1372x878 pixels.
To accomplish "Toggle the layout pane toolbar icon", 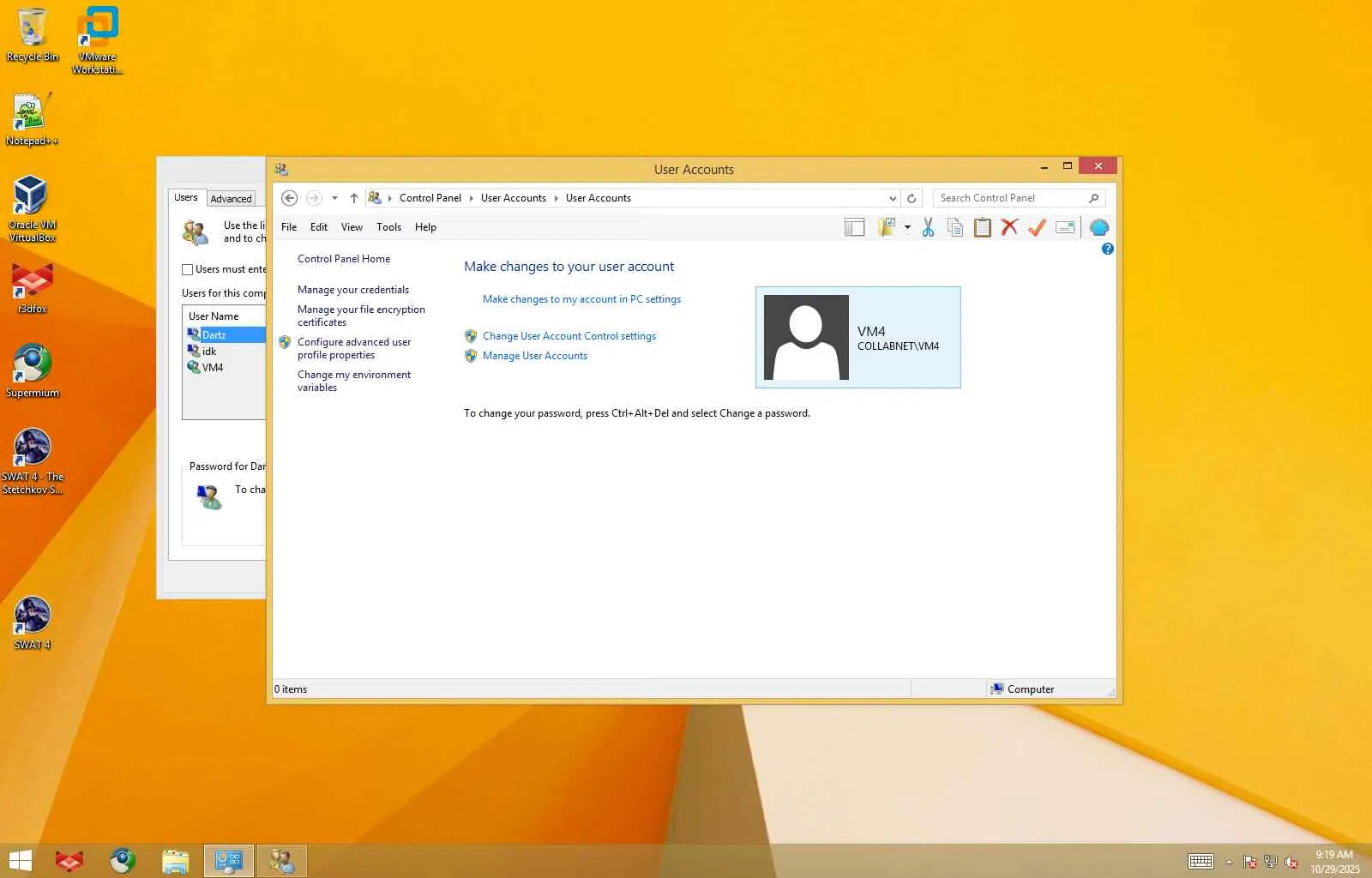I will click(x=854, y=227).
